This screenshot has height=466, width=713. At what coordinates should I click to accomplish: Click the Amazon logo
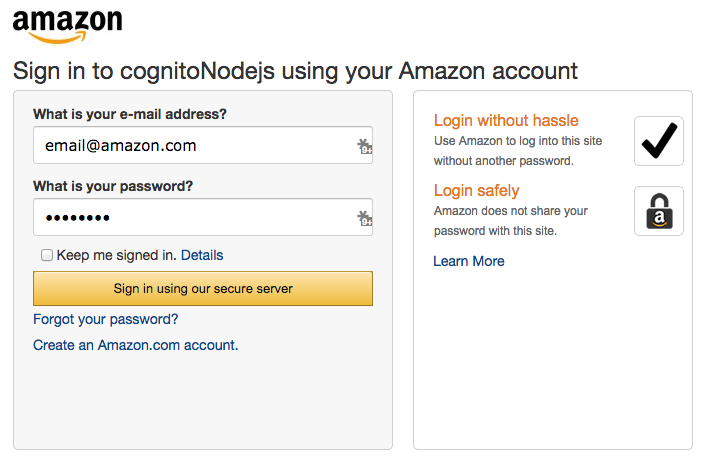68,26
